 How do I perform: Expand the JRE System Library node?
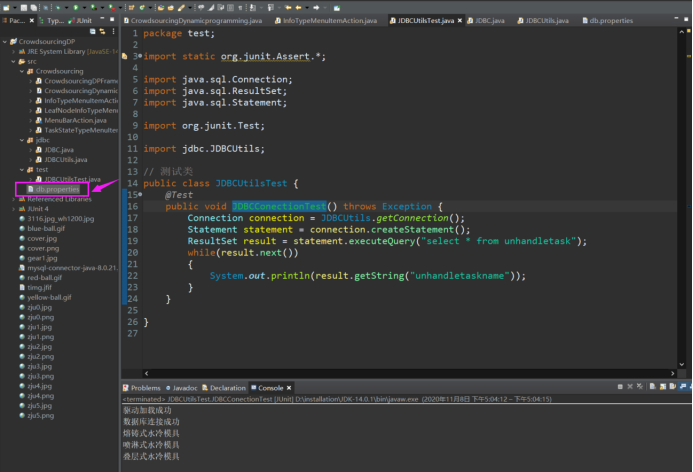[14, 51]
